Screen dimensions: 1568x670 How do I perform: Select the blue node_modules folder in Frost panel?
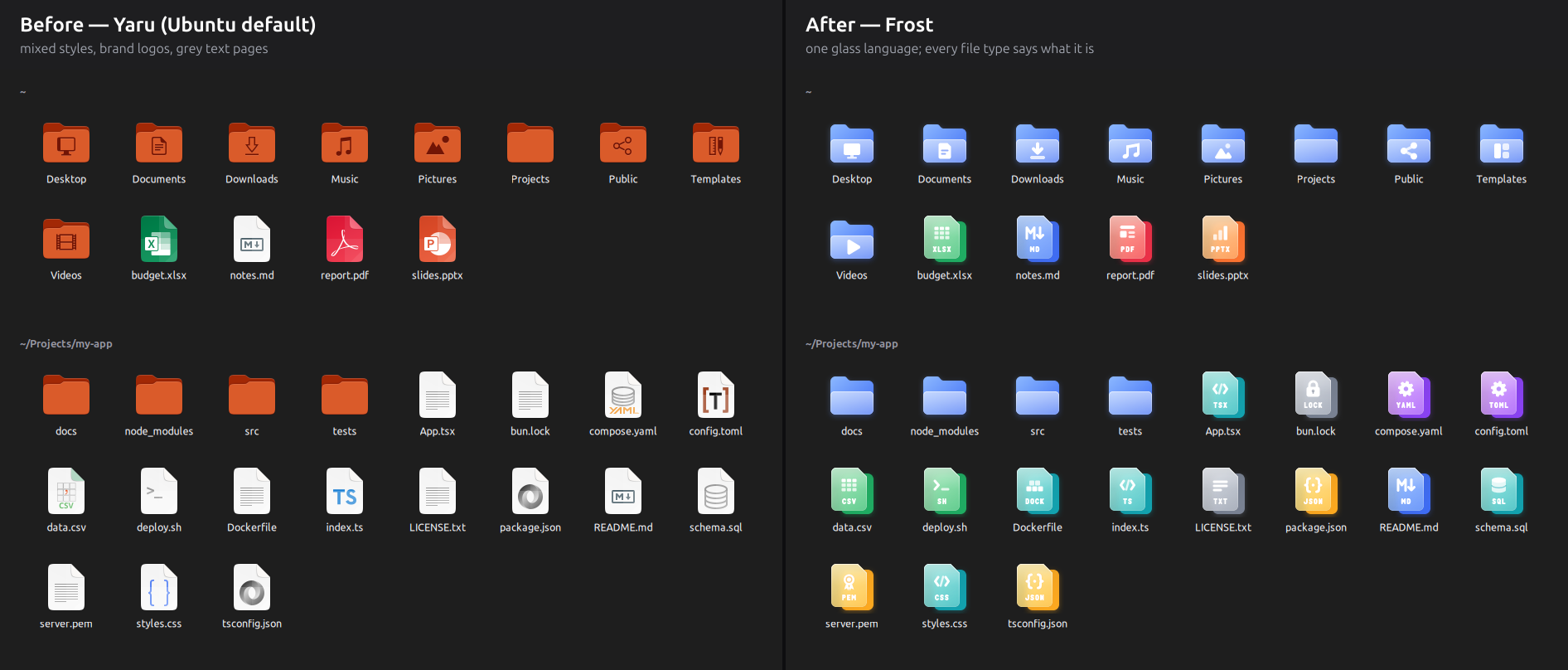[x=945, y=396]
